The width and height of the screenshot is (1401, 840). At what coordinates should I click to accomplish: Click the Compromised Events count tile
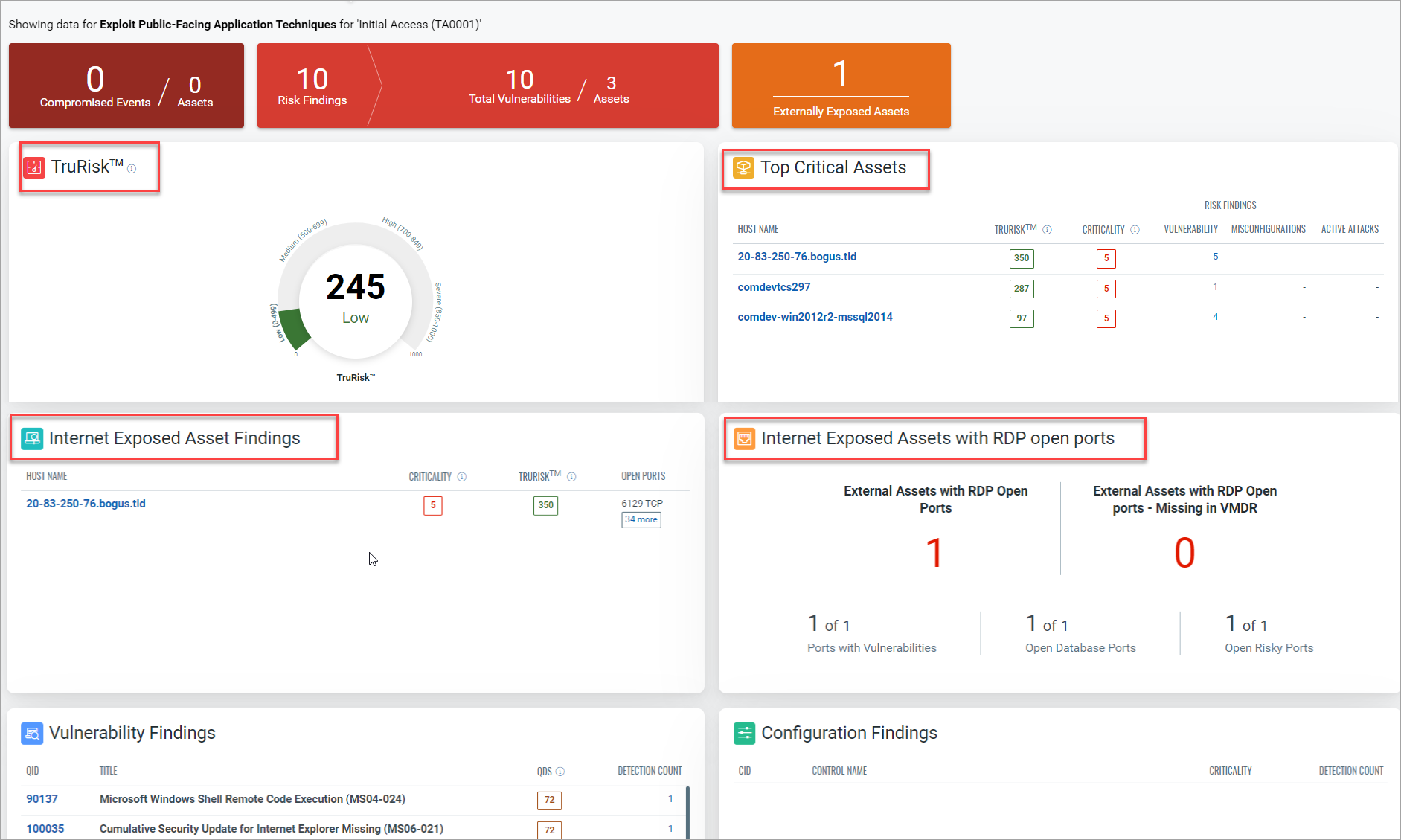click(95, 86)
